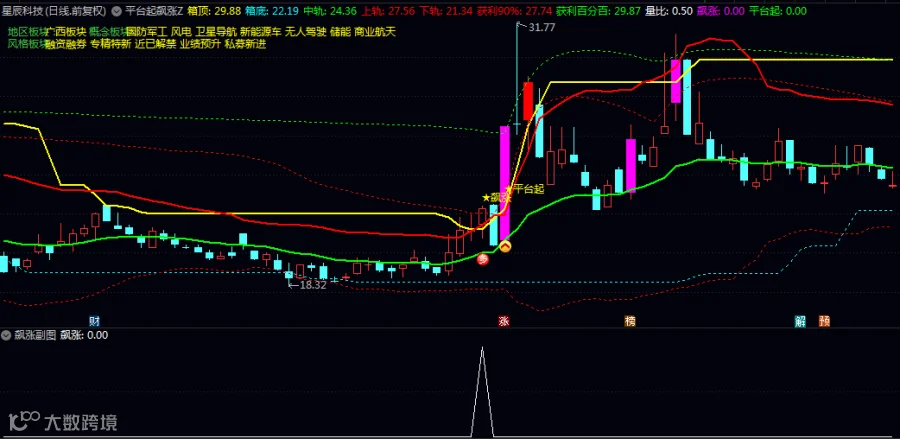Open the 新能源车 concept tag
Image resolution: width=900 pixels, height=439 pixels.
[x=260, y=32]
